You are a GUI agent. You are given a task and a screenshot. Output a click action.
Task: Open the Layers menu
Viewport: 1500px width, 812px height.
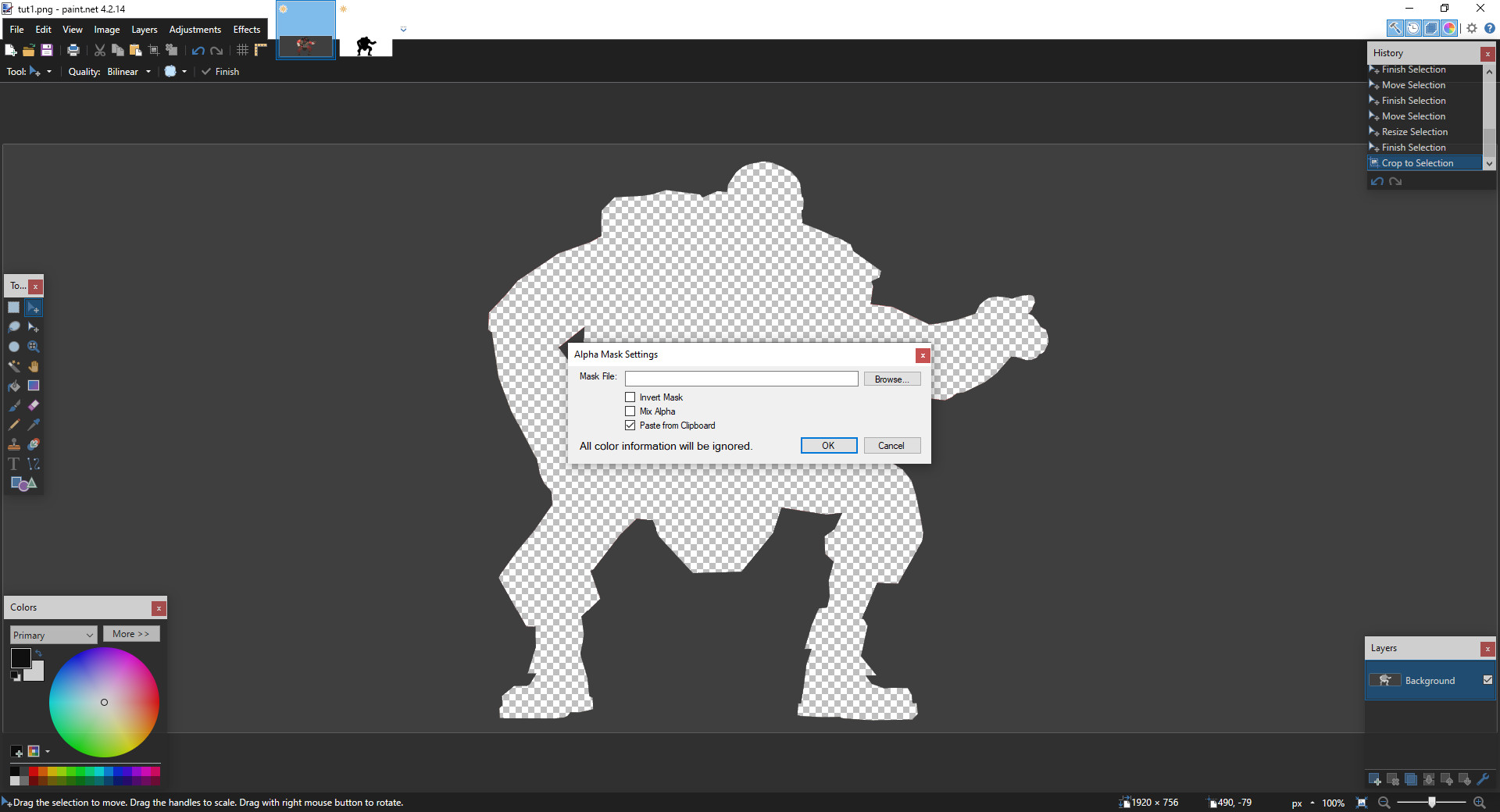click(145, 30)
